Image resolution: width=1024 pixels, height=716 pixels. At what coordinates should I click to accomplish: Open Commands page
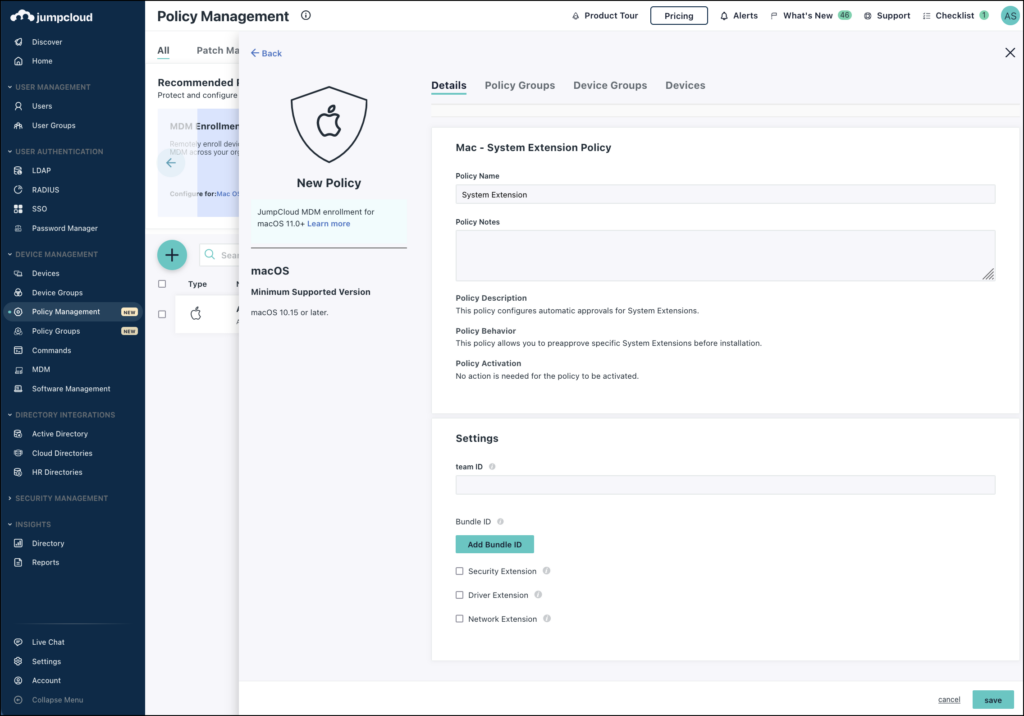[51, 351]
